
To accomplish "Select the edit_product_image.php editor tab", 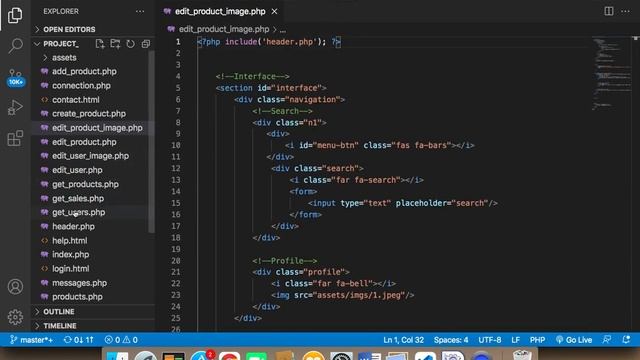I will (x=220, y=11).
